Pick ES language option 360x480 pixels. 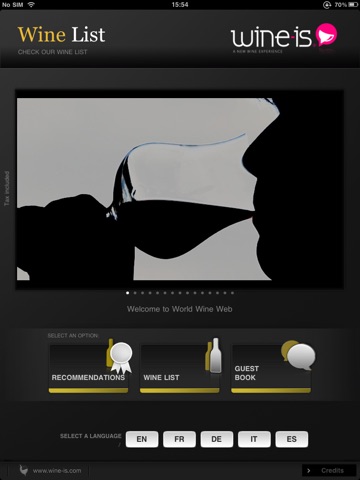pos(292,439)
